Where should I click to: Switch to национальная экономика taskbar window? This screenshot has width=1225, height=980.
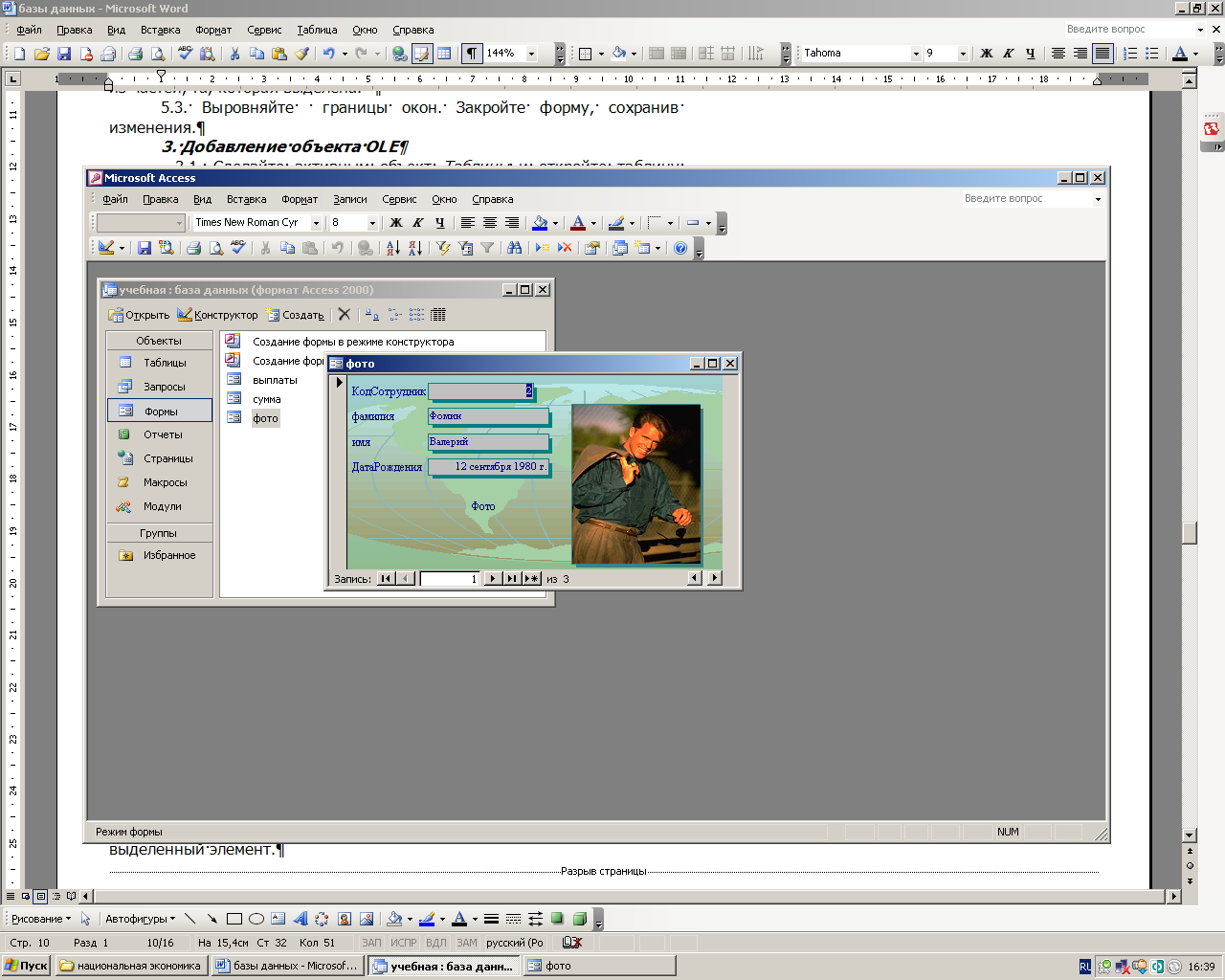click(x=131, y=966)
